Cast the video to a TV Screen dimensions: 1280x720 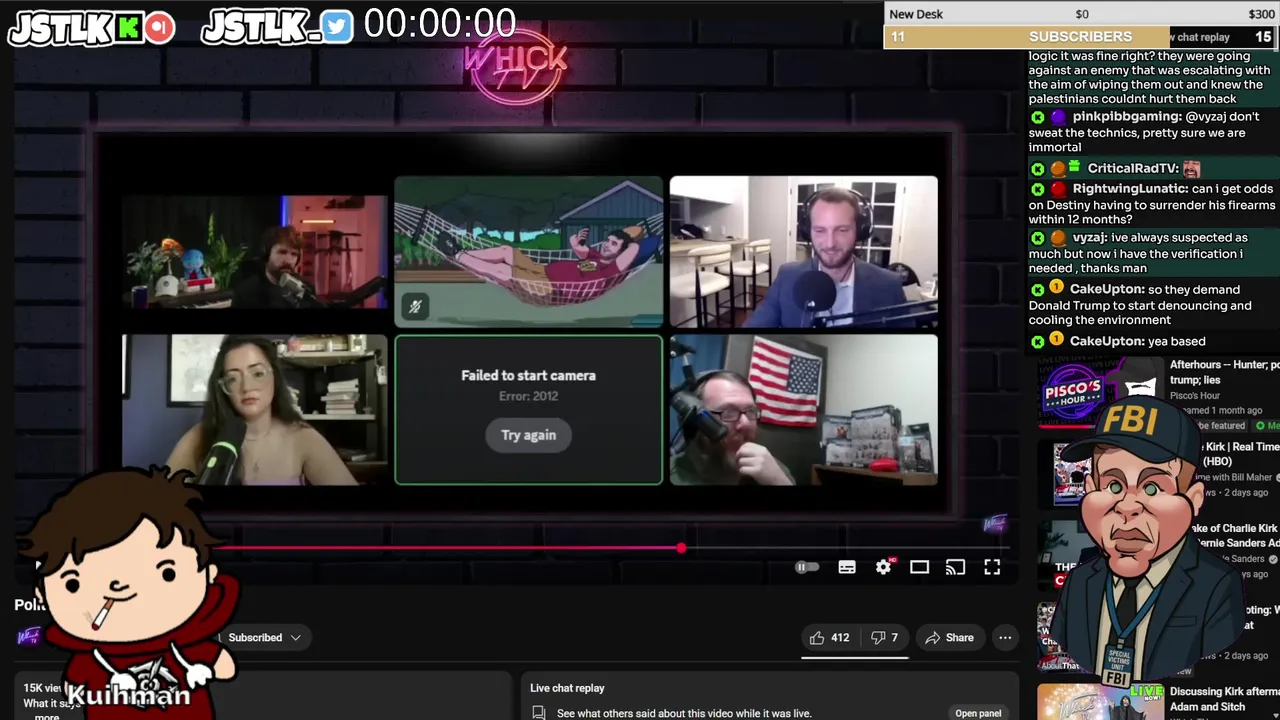click(955, 568)
